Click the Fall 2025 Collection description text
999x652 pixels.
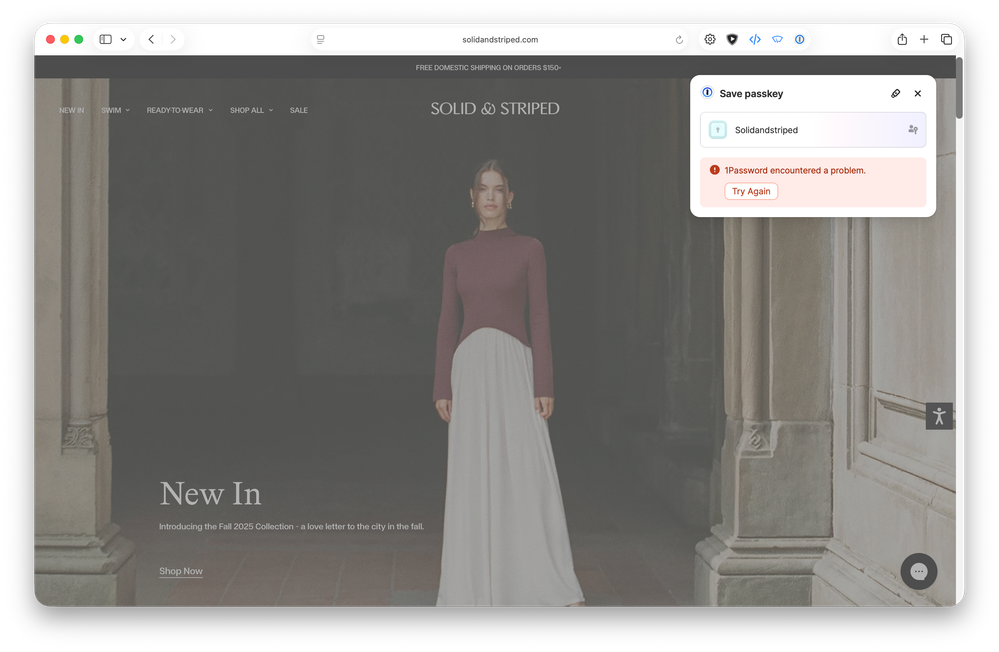[291, 526]
